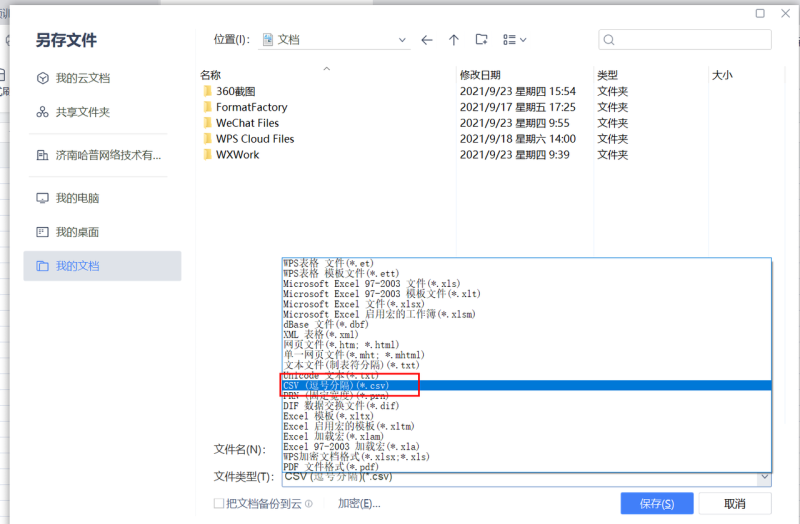Click the 我的云文档 cube icon
The width and height of the screenshot is (800, 524).
pos(42,78)
